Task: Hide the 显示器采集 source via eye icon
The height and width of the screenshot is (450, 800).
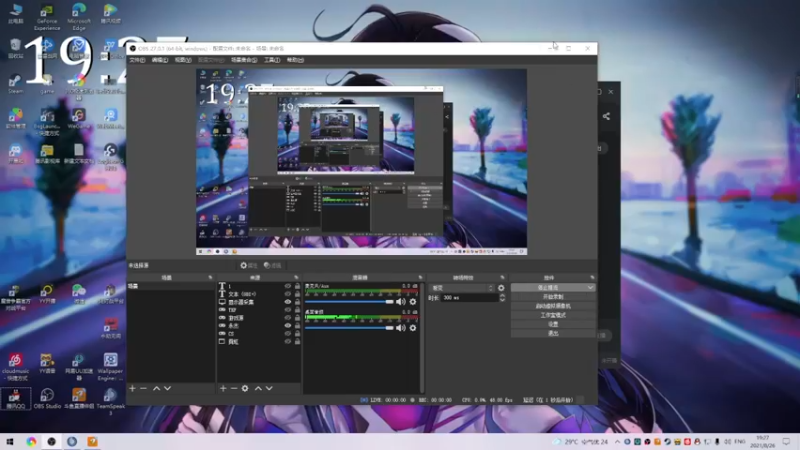Action: point(287,302)
